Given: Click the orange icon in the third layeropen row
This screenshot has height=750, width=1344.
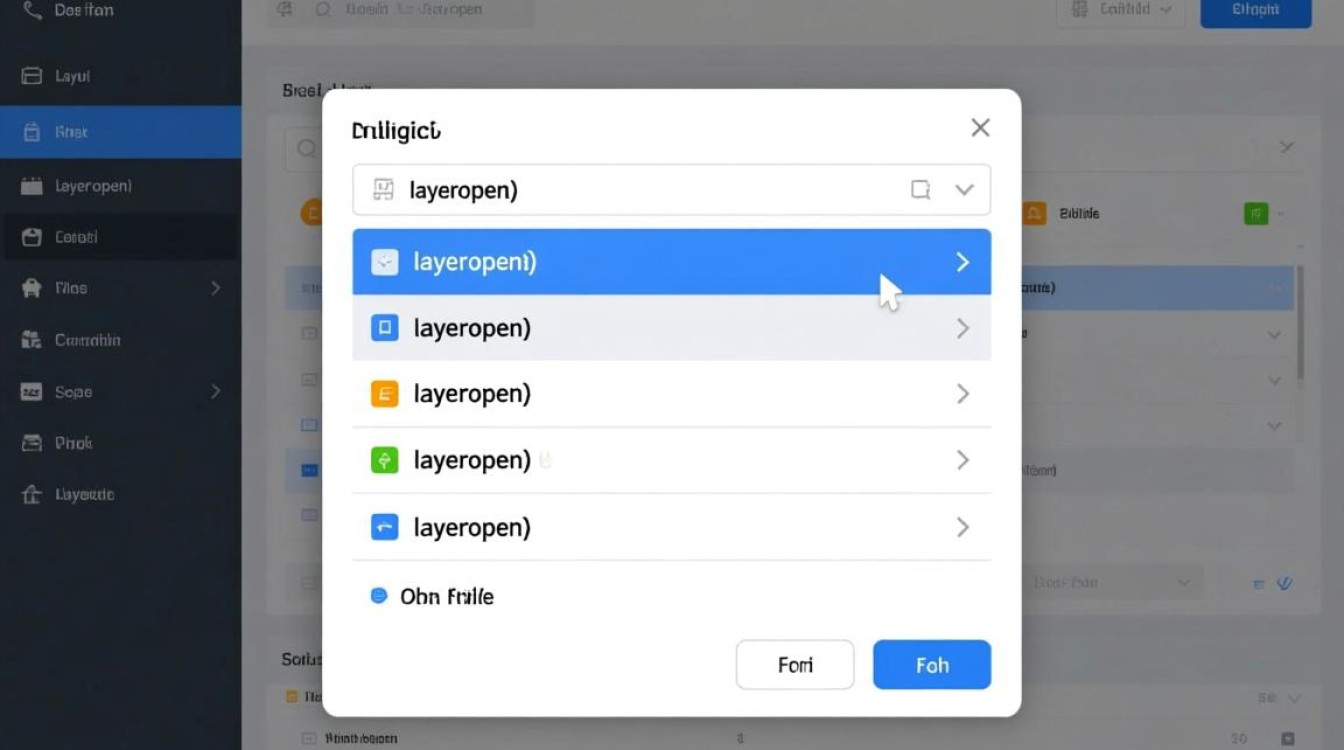Looking at the screenshot, I should tap(385, 394).
